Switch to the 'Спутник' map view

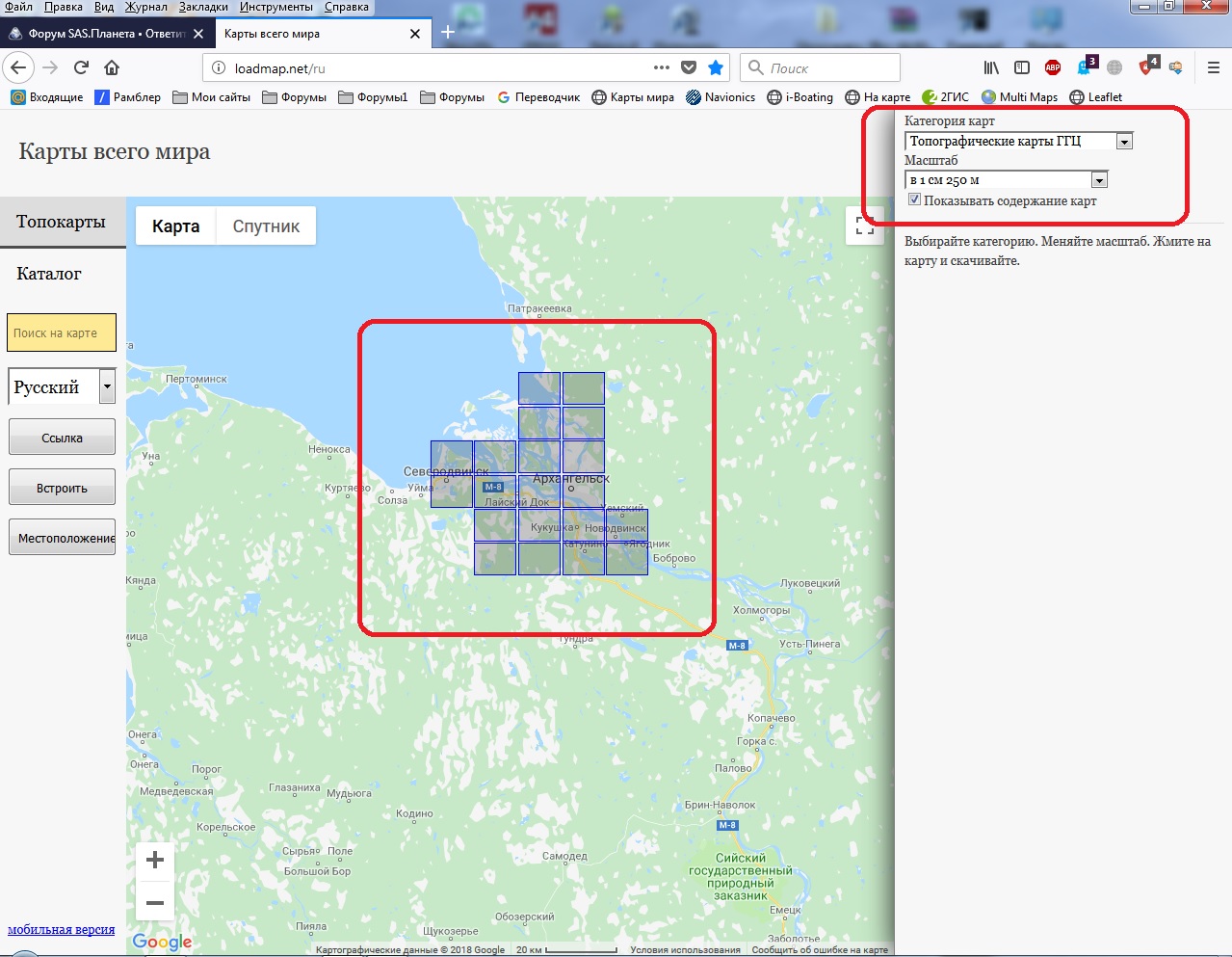click(x=266, y=226)
